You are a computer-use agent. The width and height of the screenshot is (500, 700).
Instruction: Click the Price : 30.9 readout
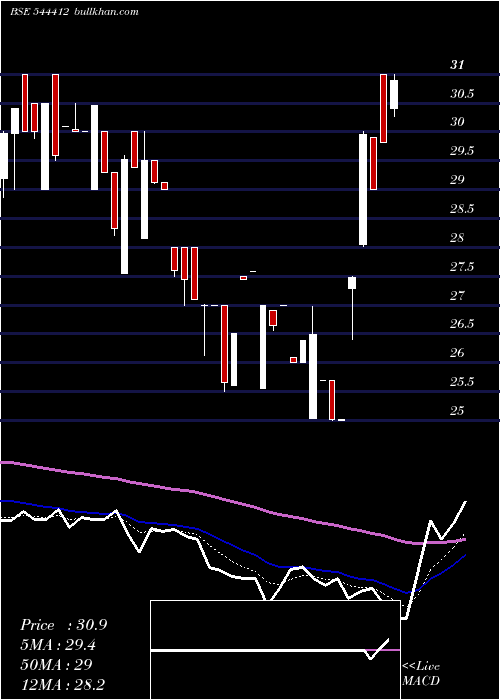(63, 625)
